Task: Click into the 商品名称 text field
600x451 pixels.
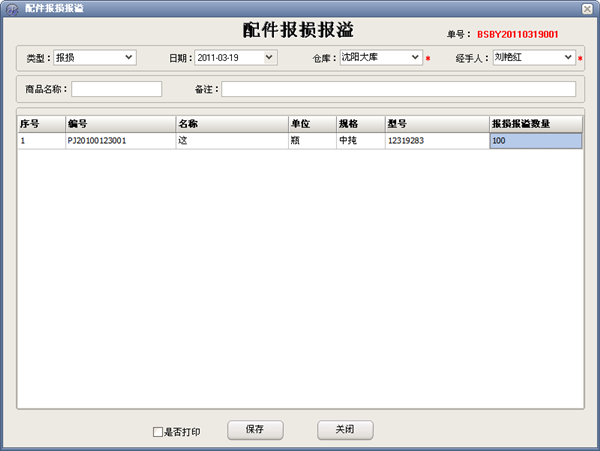Action: [x=116, y=89]
